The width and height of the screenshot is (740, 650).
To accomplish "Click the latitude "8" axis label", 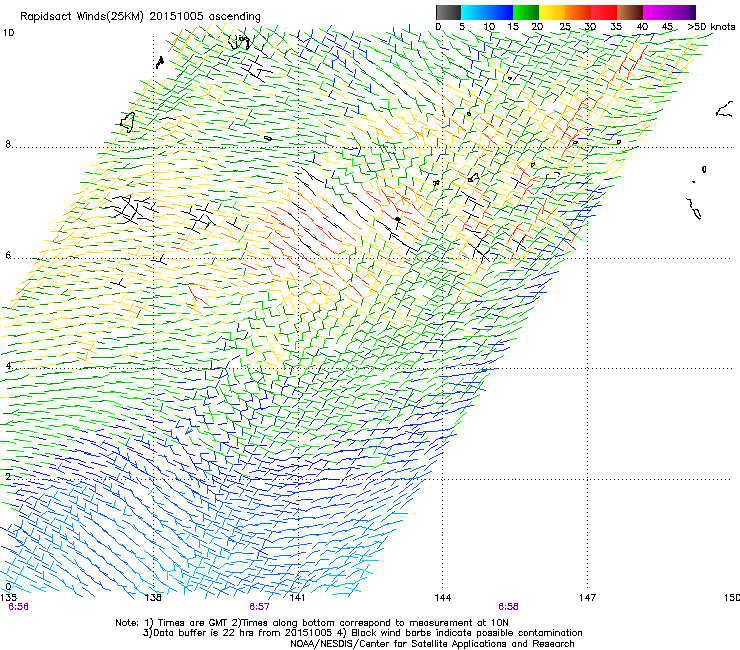I will pos(8,144).
